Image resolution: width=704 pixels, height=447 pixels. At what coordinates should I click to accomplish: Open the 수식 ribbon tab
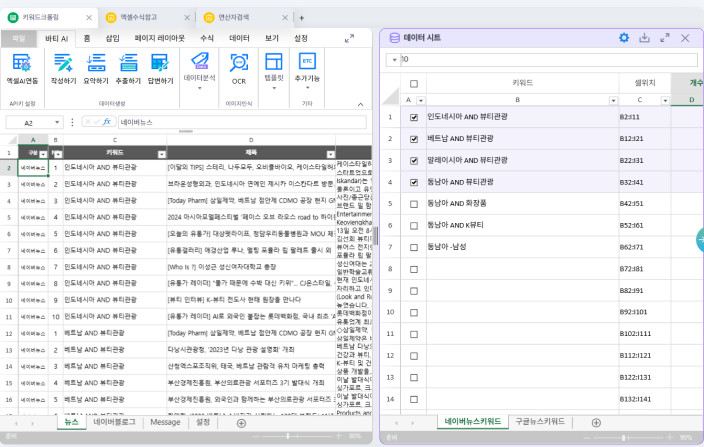[x=207, y=39]
